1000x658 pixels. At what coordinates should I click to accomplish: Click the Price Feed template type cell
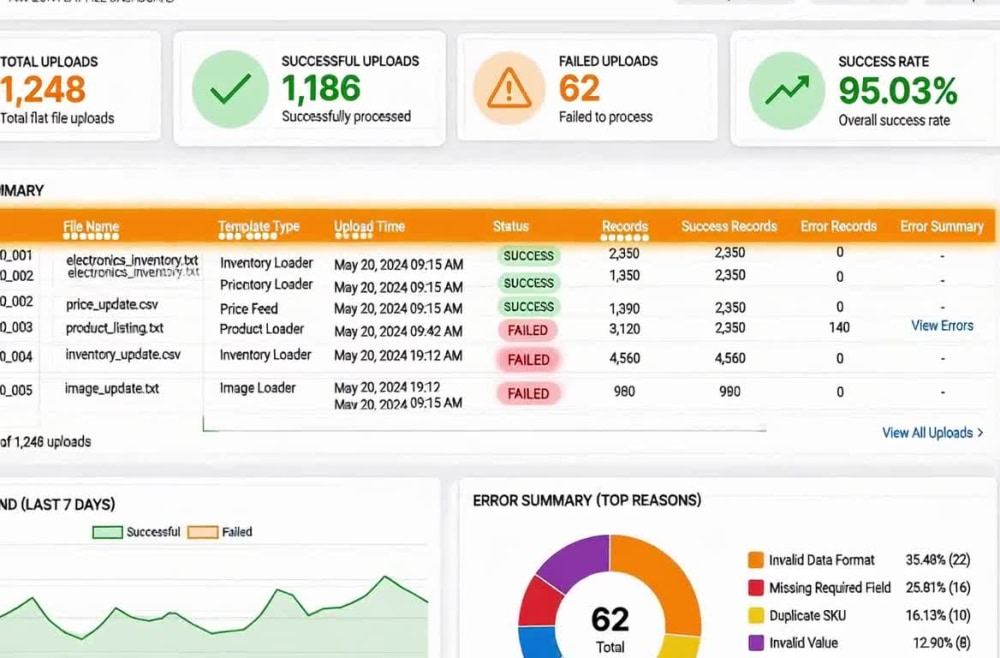[249, 309]
